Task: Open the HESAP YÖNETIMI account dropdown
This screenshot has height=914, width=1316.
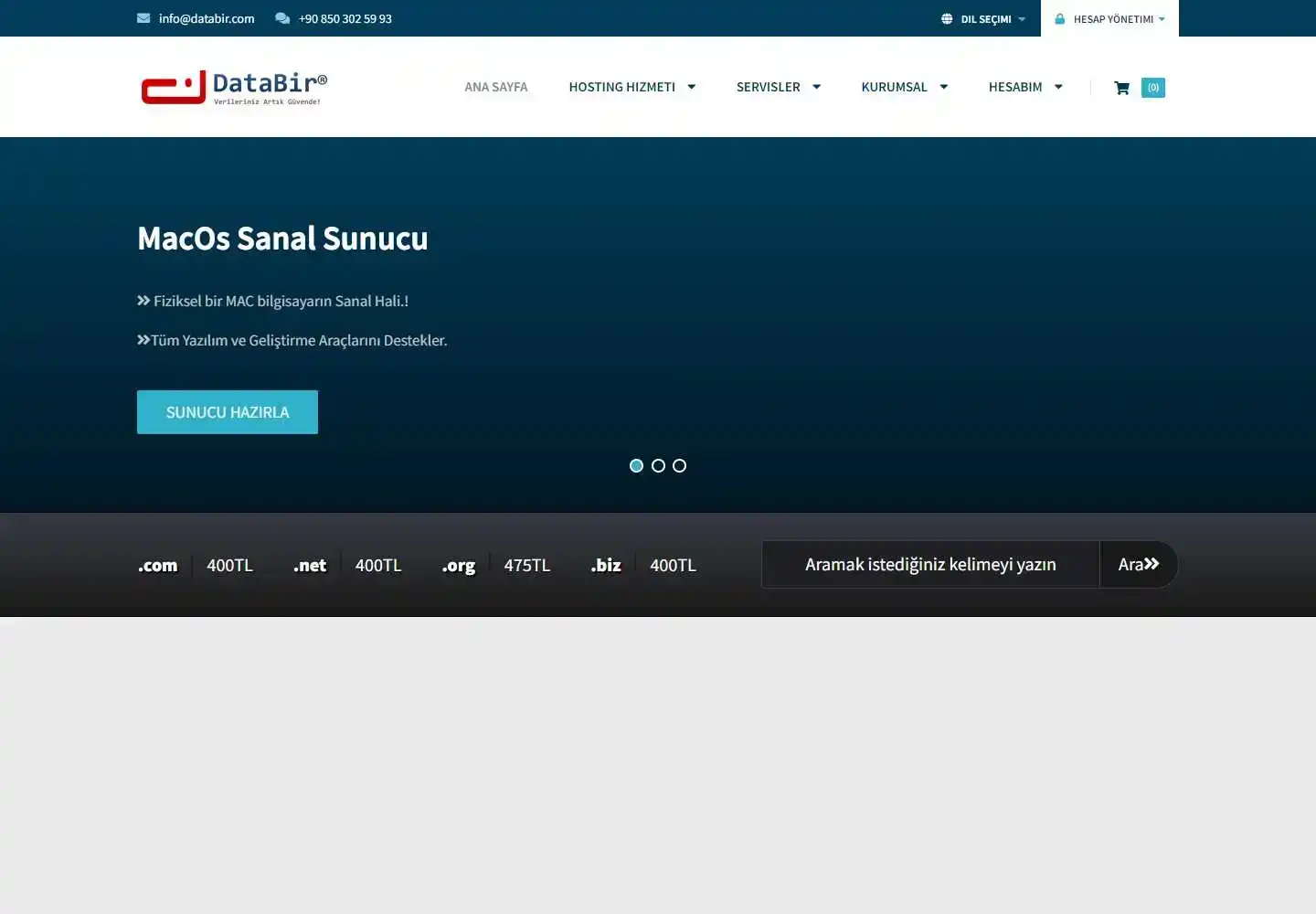Action: tap(1109, 18)
